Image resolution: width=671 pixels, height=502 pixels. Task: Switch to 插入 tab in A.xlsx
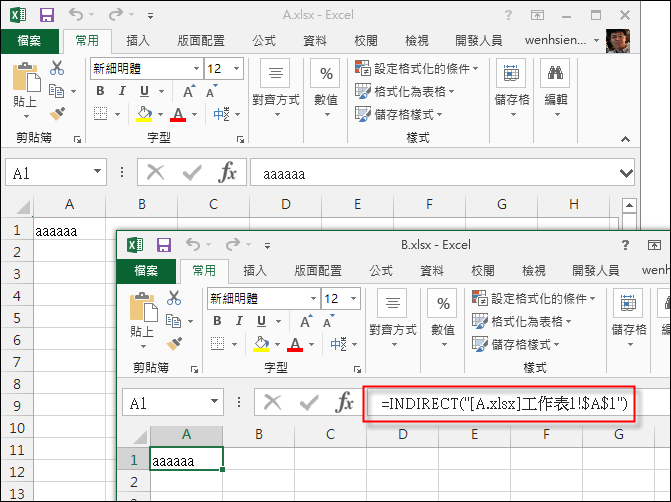[x=138, y=41]
